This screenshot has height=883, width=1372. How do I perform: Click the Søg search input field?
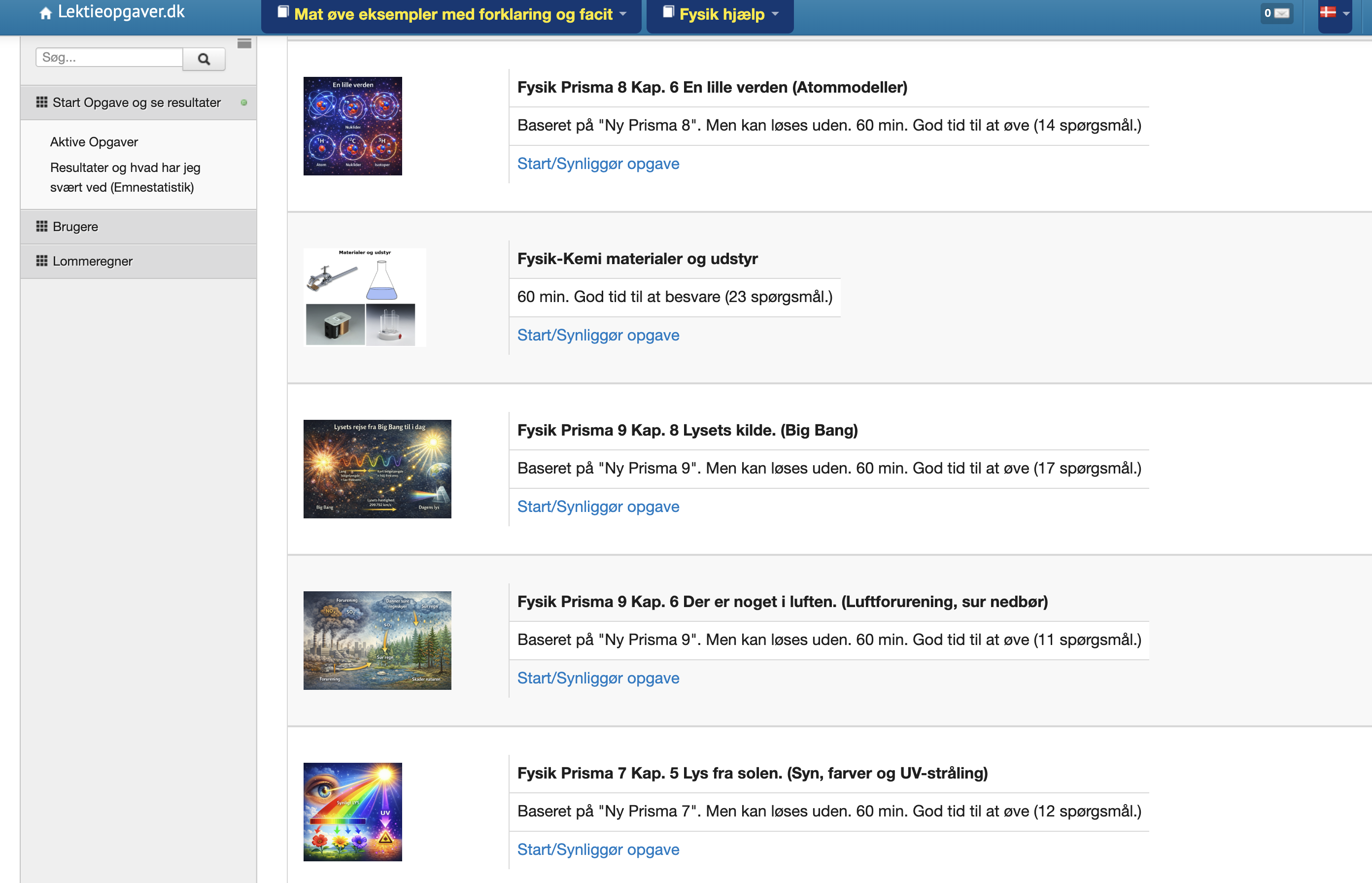tap(109, 57)
